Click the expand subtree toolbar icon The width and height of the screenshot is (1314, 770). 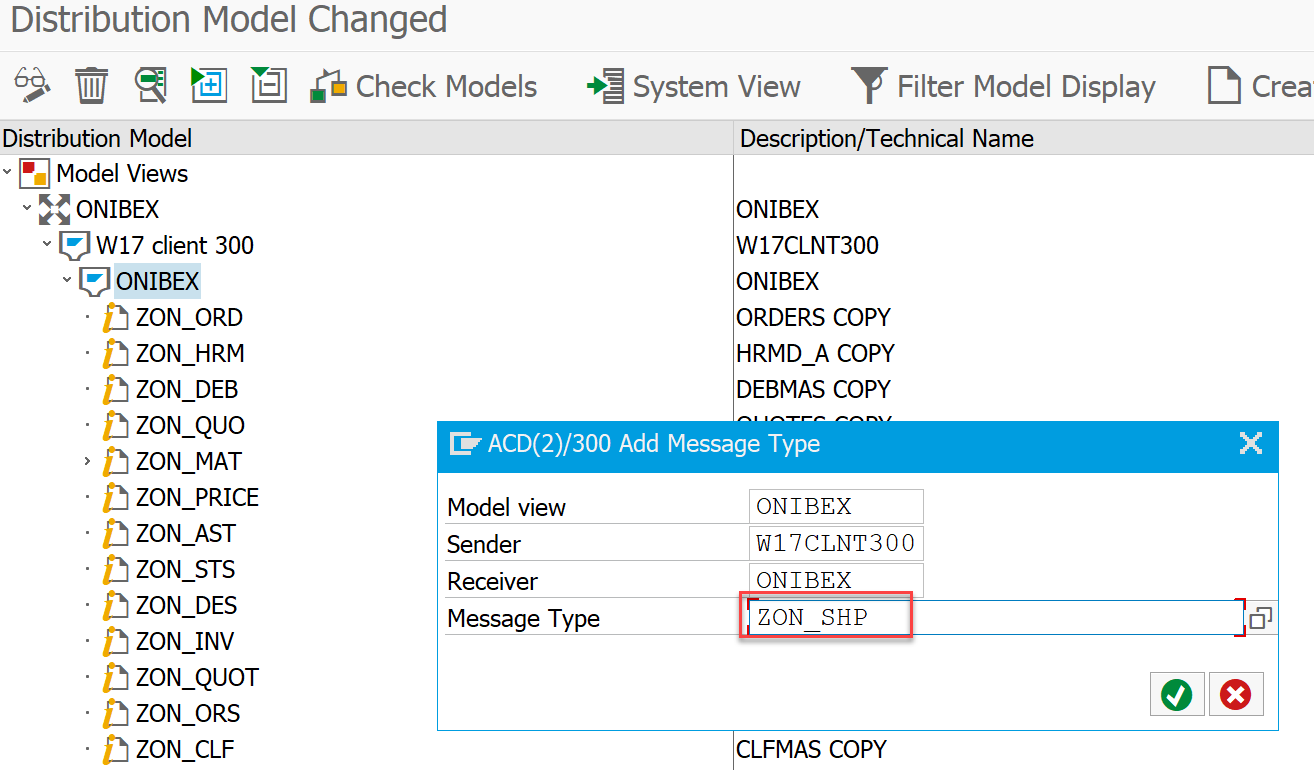(209, 86)
